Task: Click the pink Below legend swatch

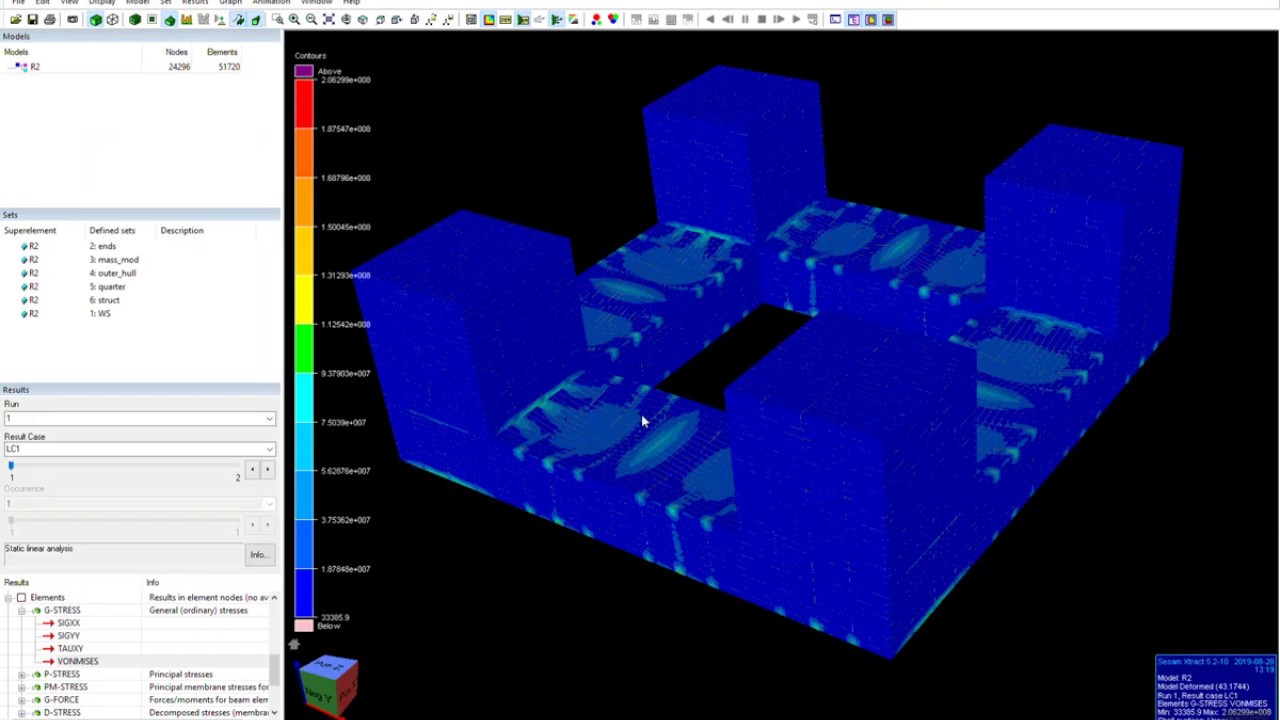Action: (x=304, y=626)
